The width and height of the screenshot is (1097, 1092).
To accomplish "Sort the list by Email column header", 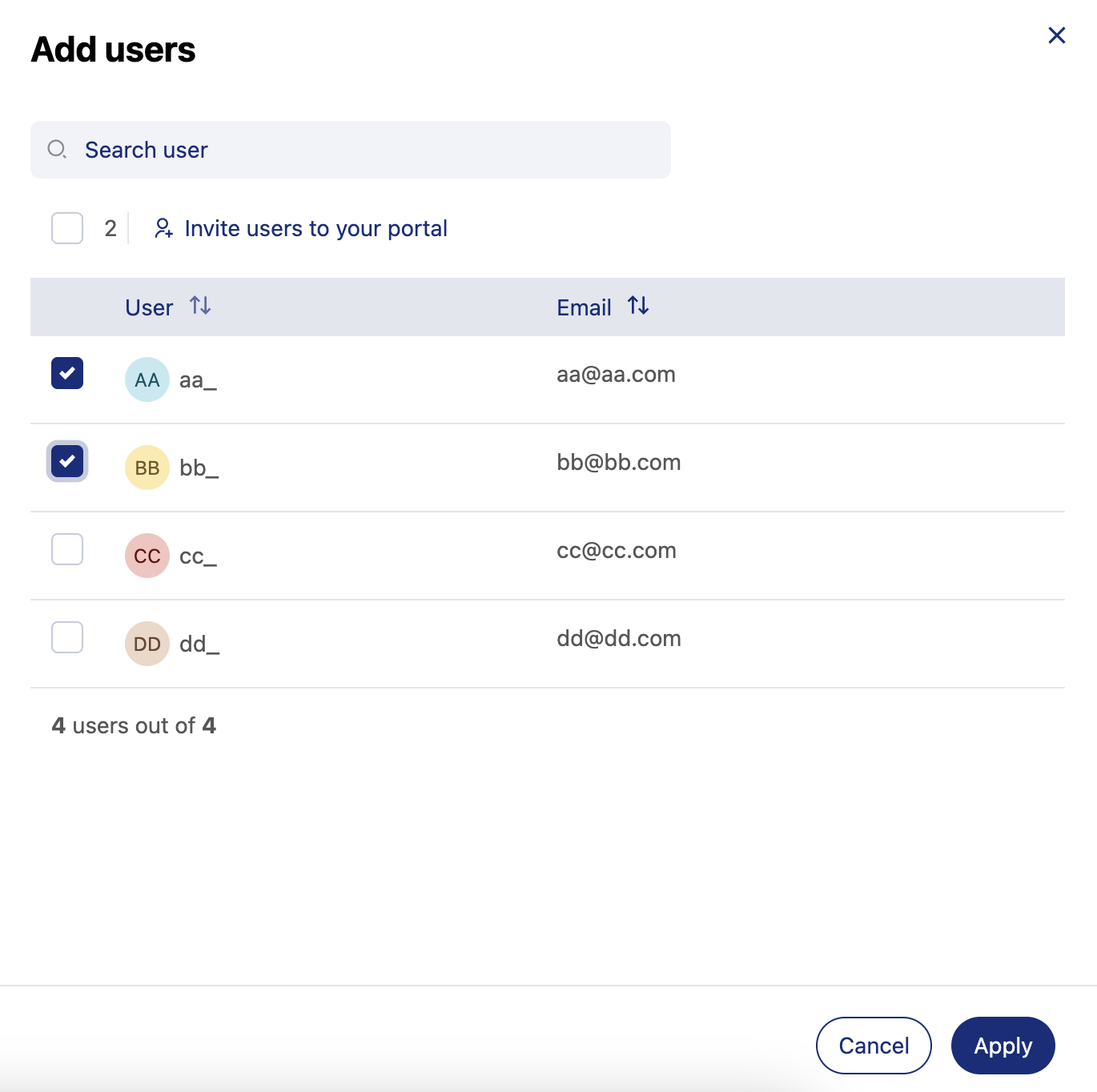I will (584, 307).
